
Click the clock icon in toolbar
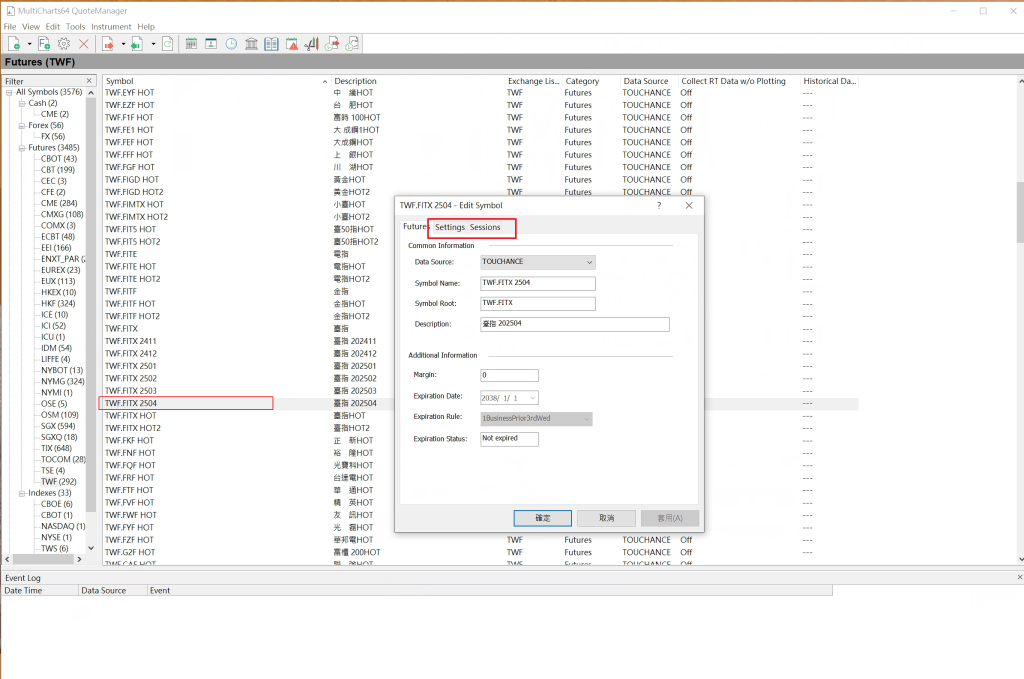tap(231, 44)
